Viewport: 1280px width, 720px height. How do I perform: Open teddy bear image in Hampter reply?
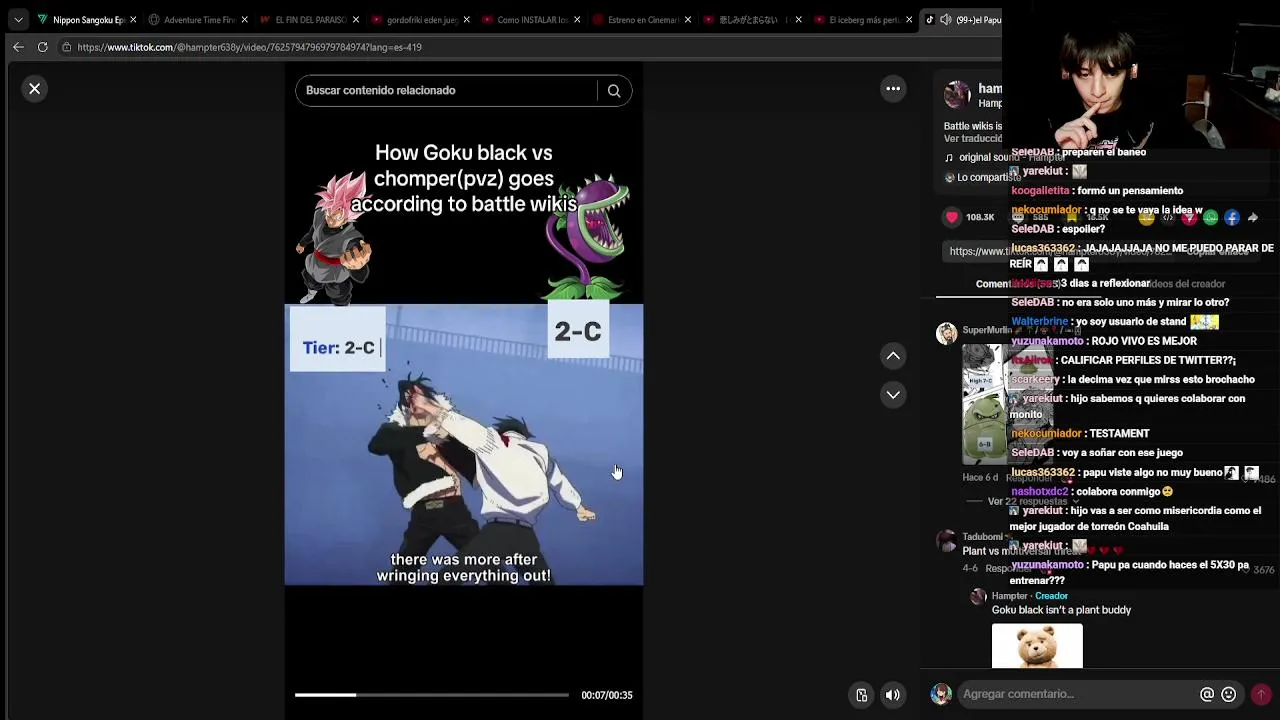pos(1037,646)
